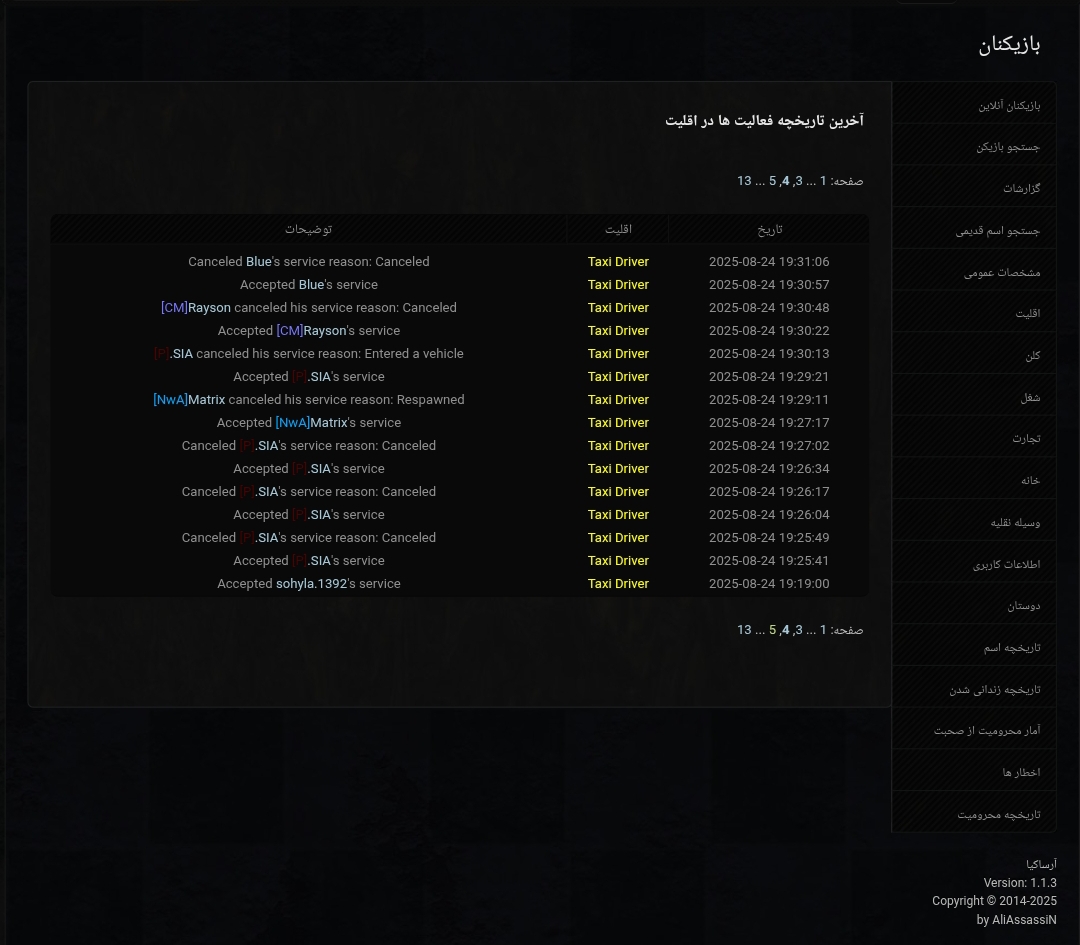1080x945 pixels.
Task: Open [CM]Rayson in the 19:30:48 row
Action: (x=196, y=308)
